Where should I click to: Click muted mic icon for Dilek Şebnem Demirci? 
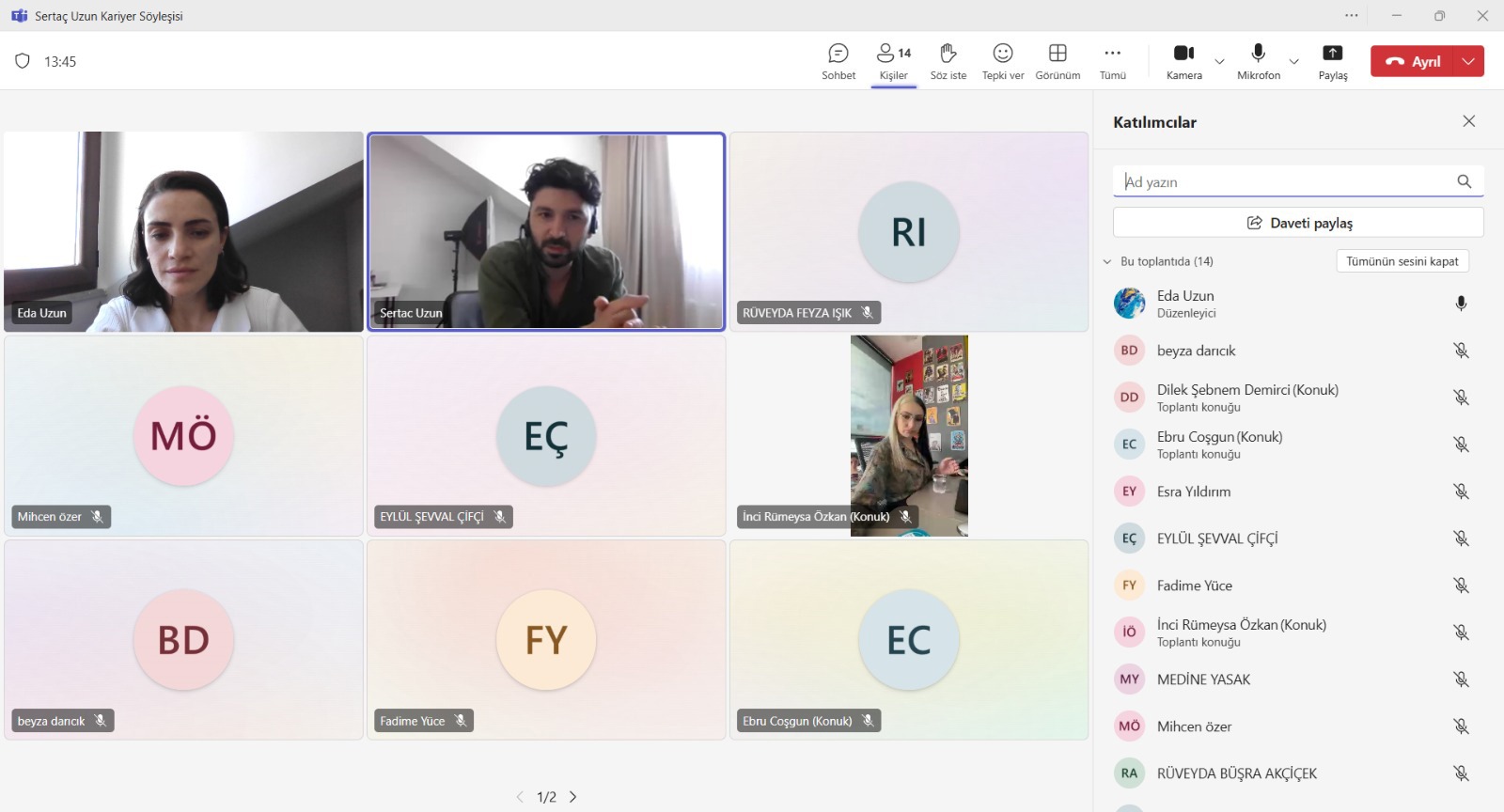1461,398
